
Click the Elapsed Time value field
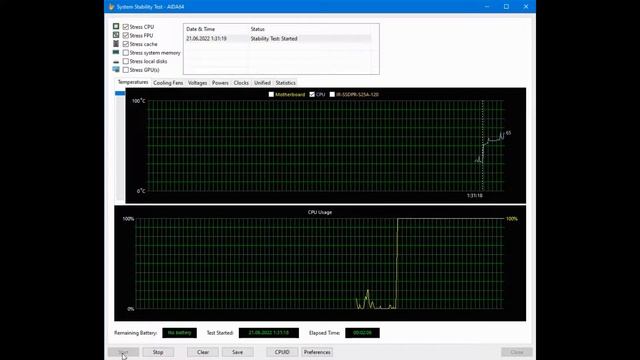(x=362, y=333)
